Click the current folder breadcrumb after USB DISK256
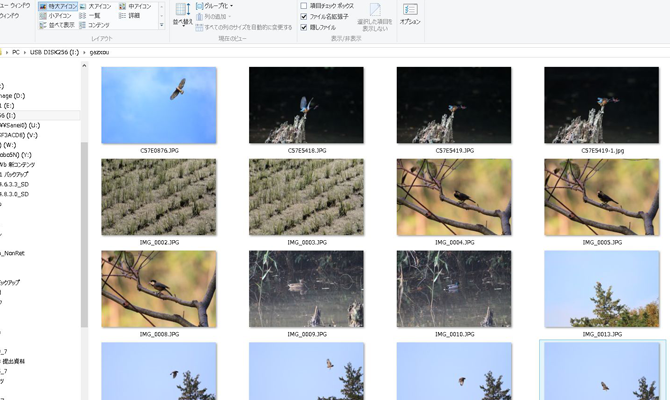Image resolution: width=670 pixels, height=400 pixels. point(99,52)
